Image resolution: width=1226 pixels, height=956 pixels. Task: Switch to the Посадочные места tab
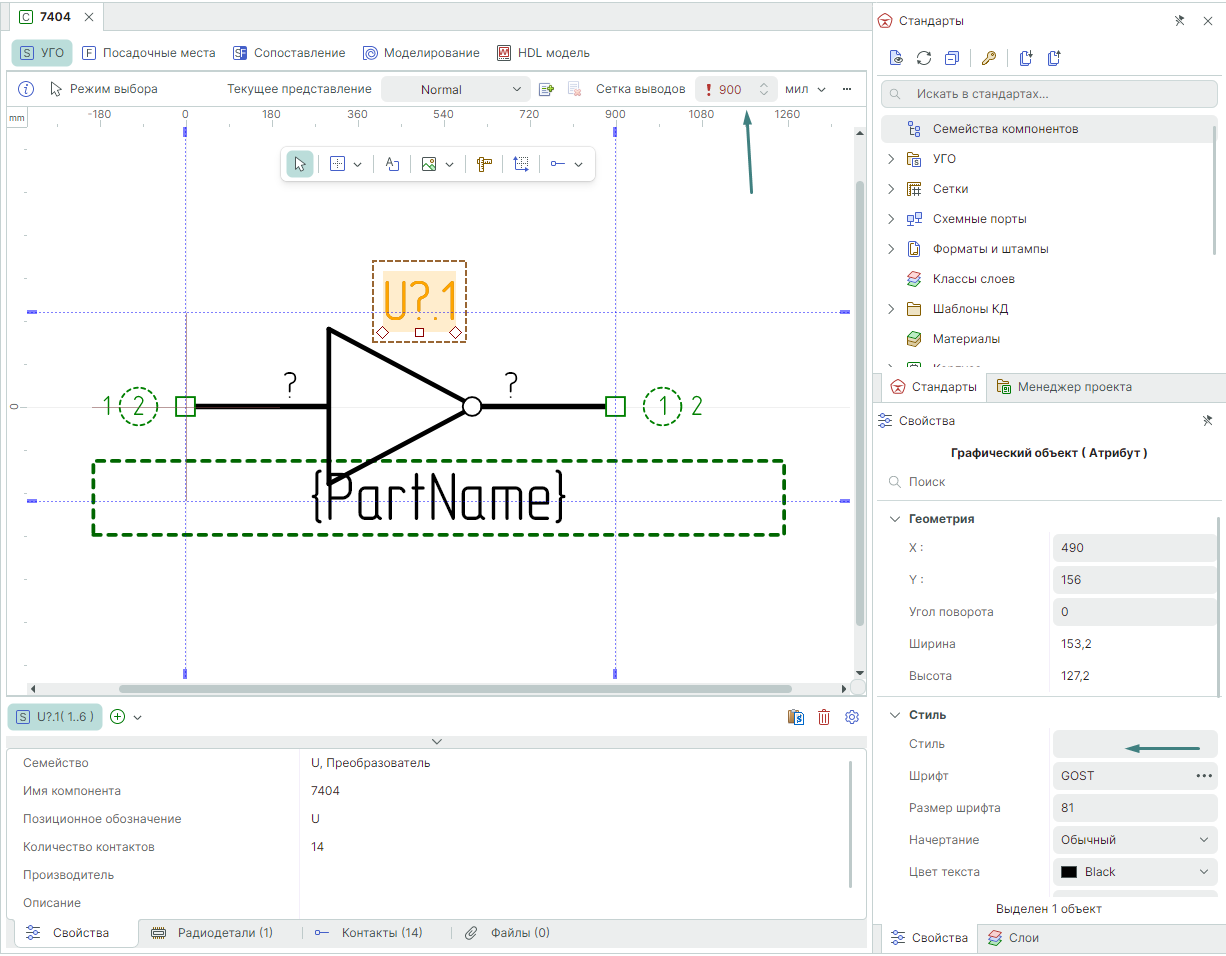148,53
